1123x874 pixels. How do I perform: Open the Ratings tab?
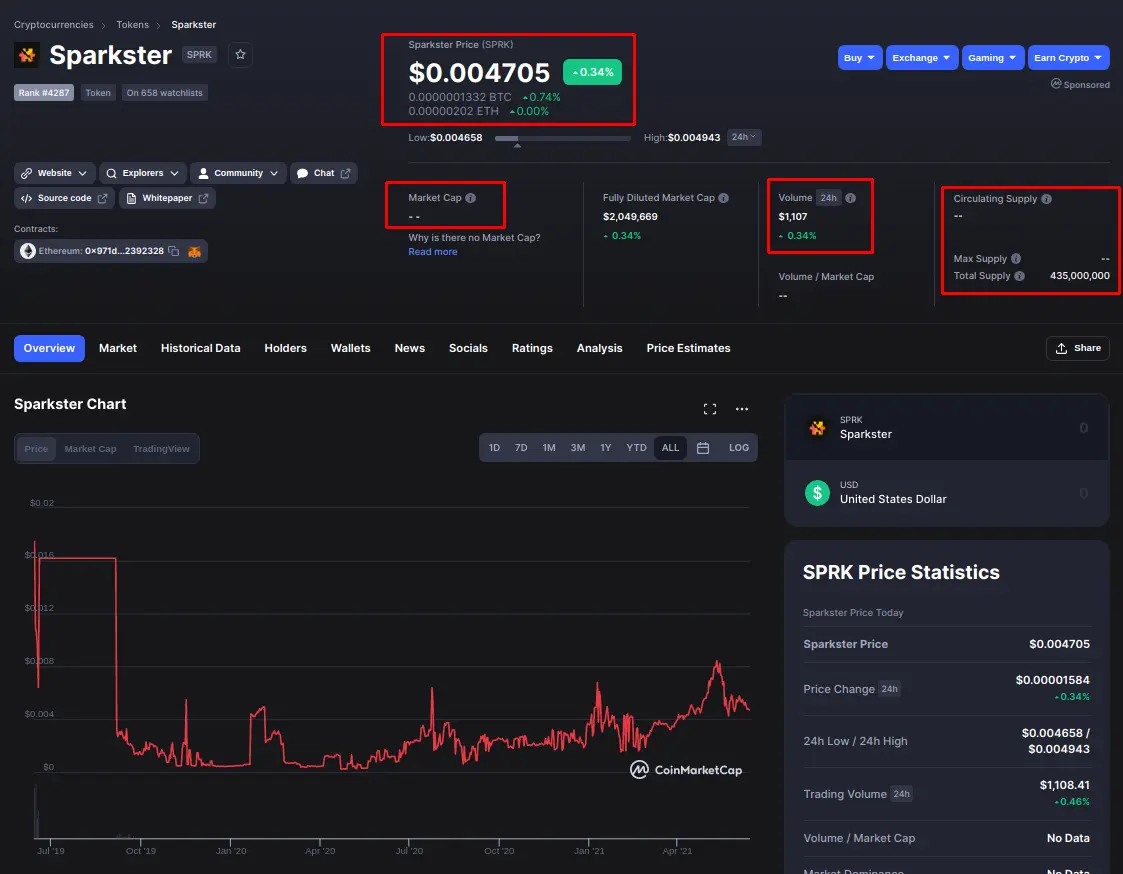pyautogui.click(x=532, y=348)
